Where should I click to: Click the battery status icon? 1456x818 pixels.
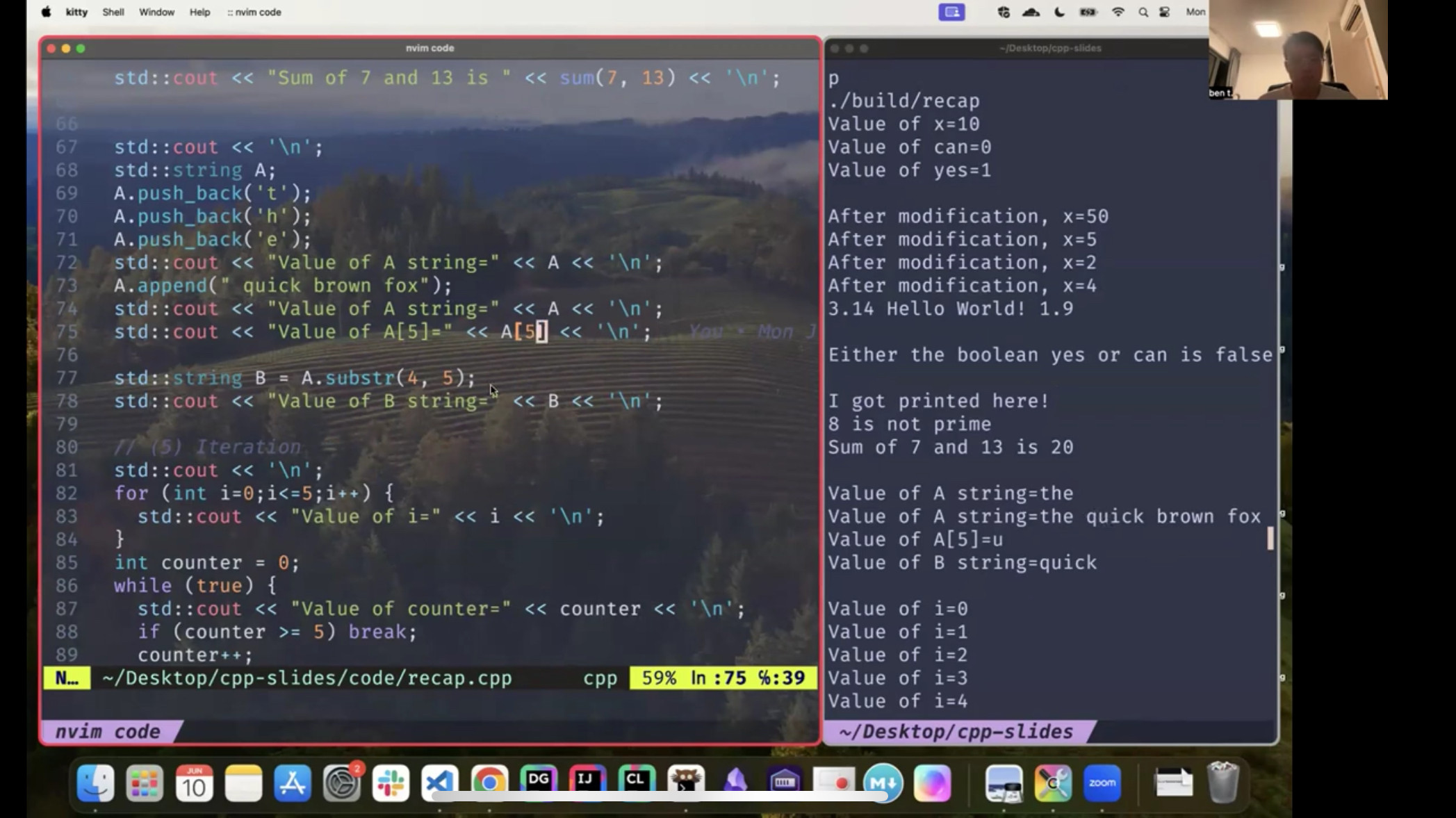pyautogui.click(x=1088, y=12)
